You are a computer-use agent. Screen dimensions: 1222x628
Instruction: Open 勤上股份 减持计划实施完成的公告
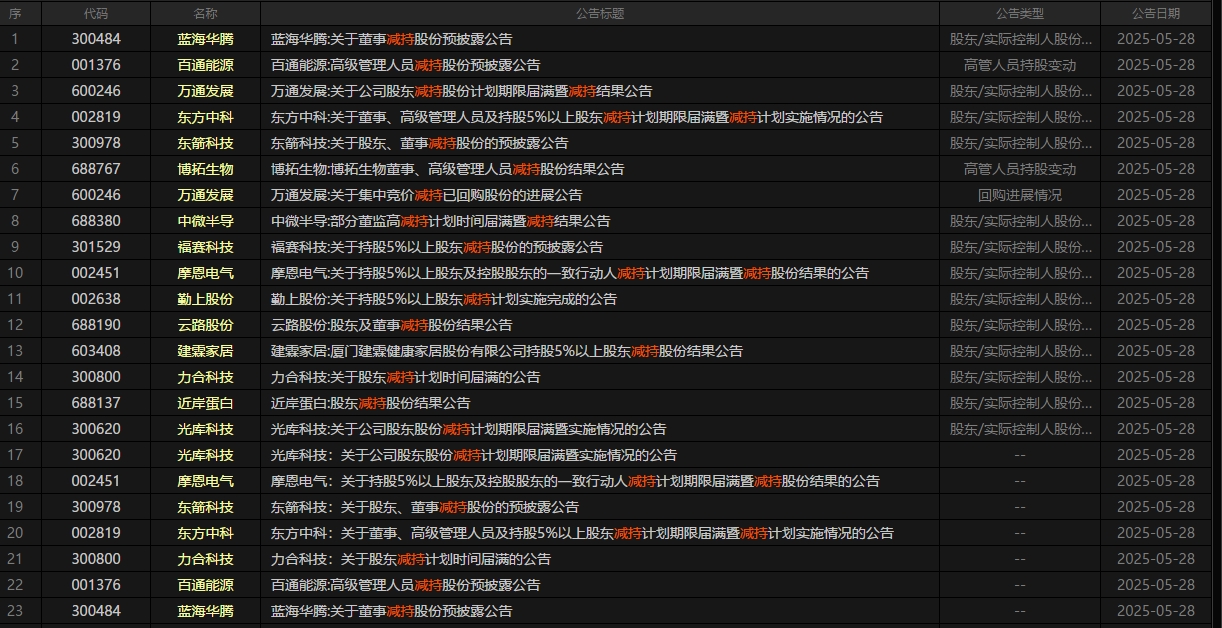point(444,299)
